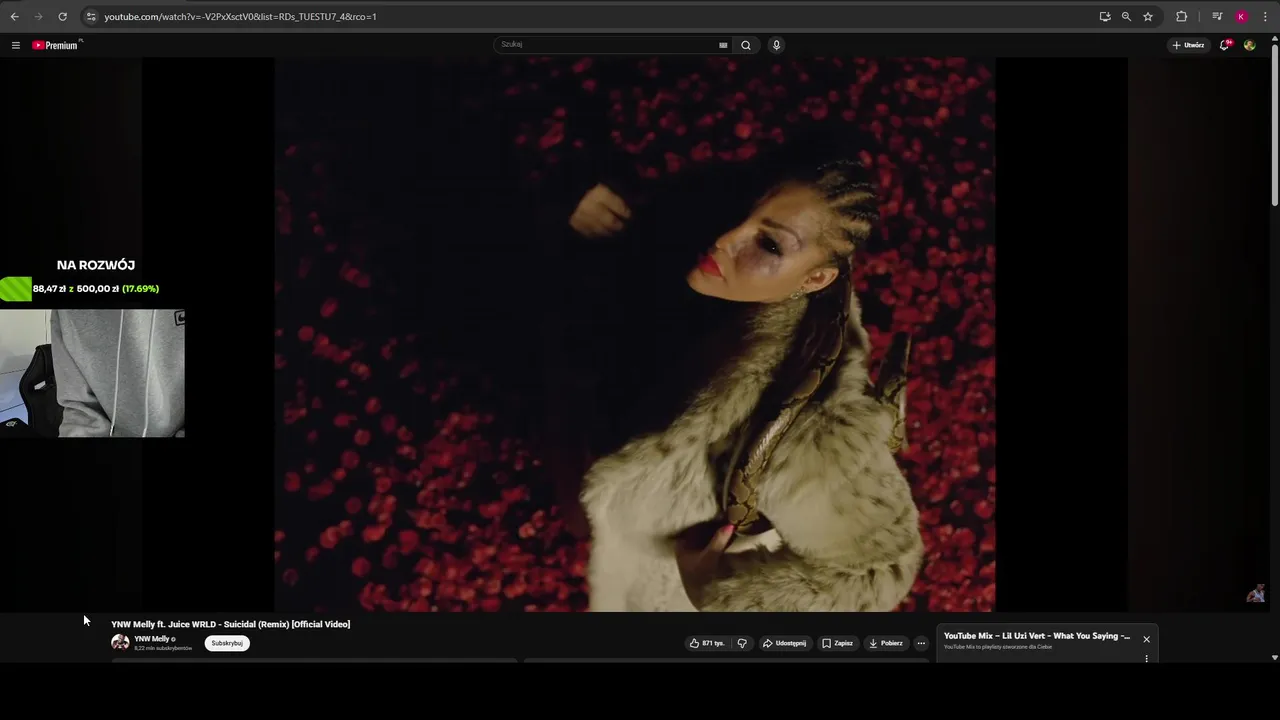Screen dimensions: 1280x720
Task: Open the YouTube hamburger guide menu
Action: tap(15, 45)
